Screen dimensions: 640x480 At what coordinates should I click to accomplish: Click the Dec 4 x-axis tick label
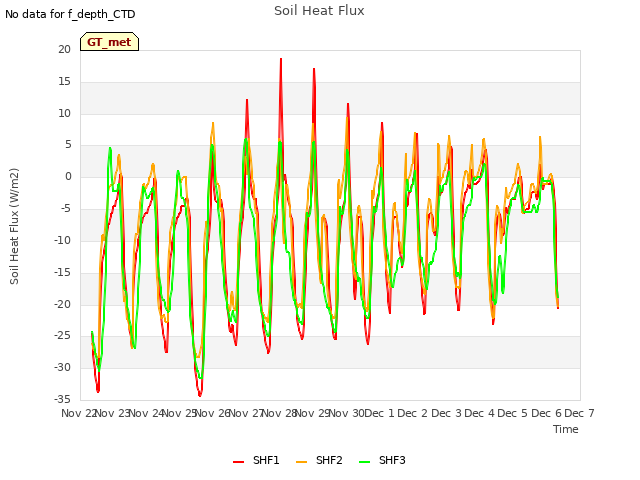pos(480,413)
